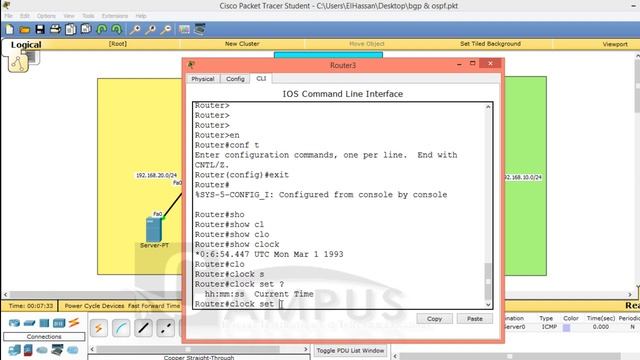Viewport: 640px width, 360px height.
Task: Open the drawing palette icon
Action: tap(184, 29)
